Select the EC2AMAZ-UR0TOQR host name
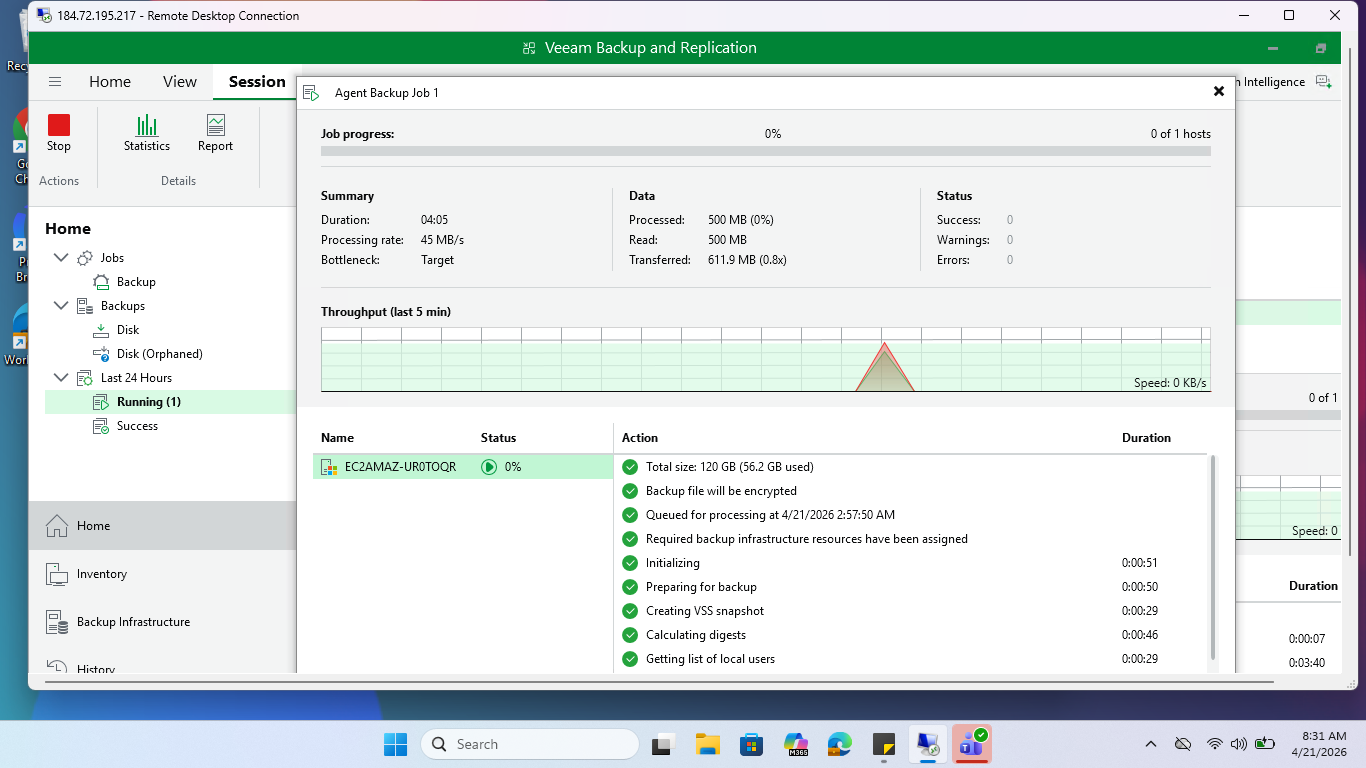This screenshot has height=768, width=1366. click(x=401, y=467)
